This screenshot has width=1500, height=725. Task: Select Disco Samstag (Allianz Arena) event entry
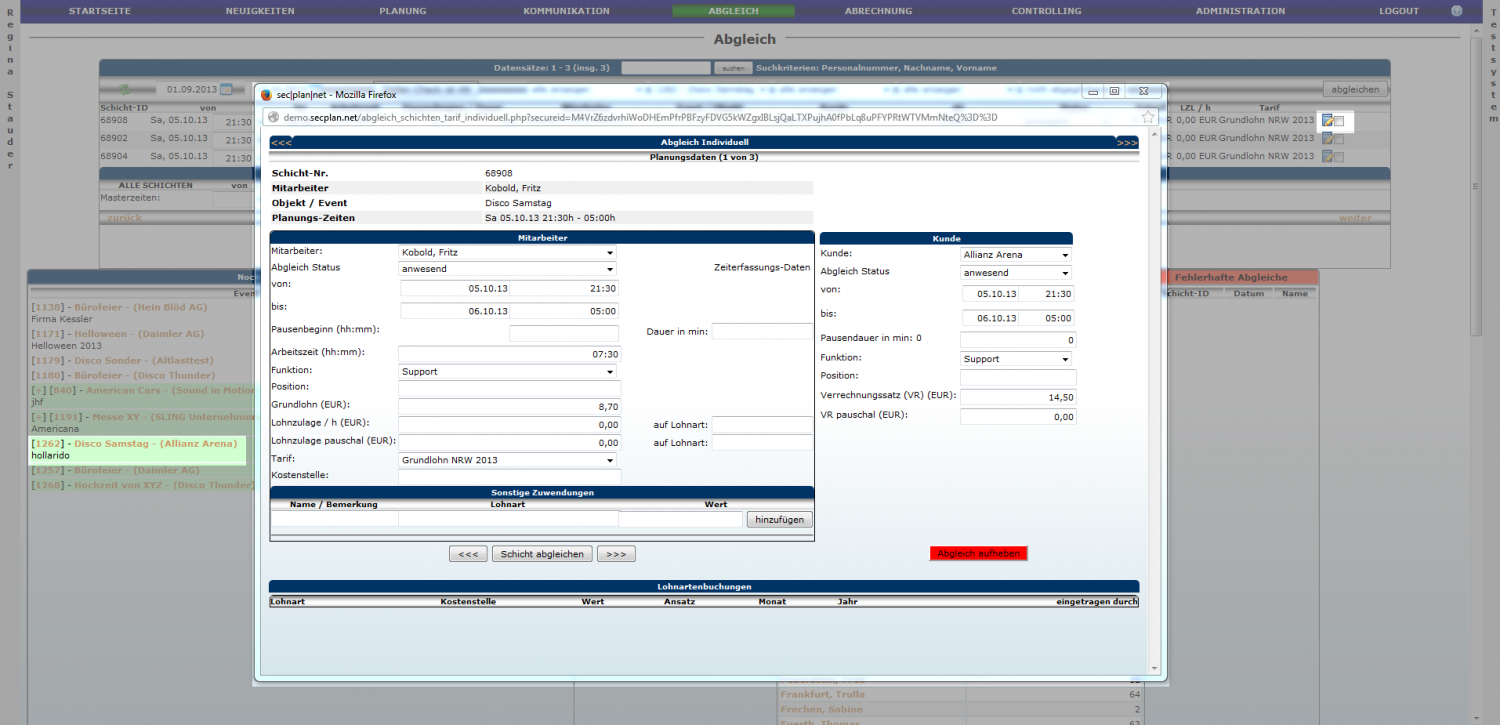click(x=155, y=443)
